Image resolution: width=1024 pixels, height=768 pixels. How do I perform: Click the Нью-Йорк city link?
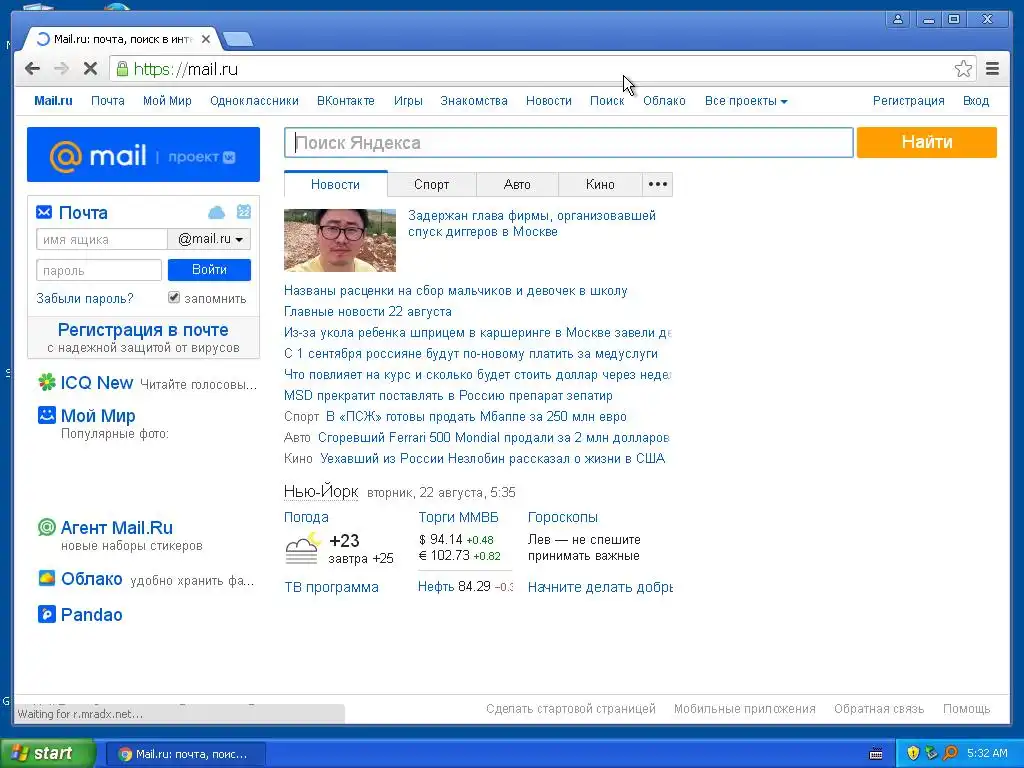tap(321, 491)
